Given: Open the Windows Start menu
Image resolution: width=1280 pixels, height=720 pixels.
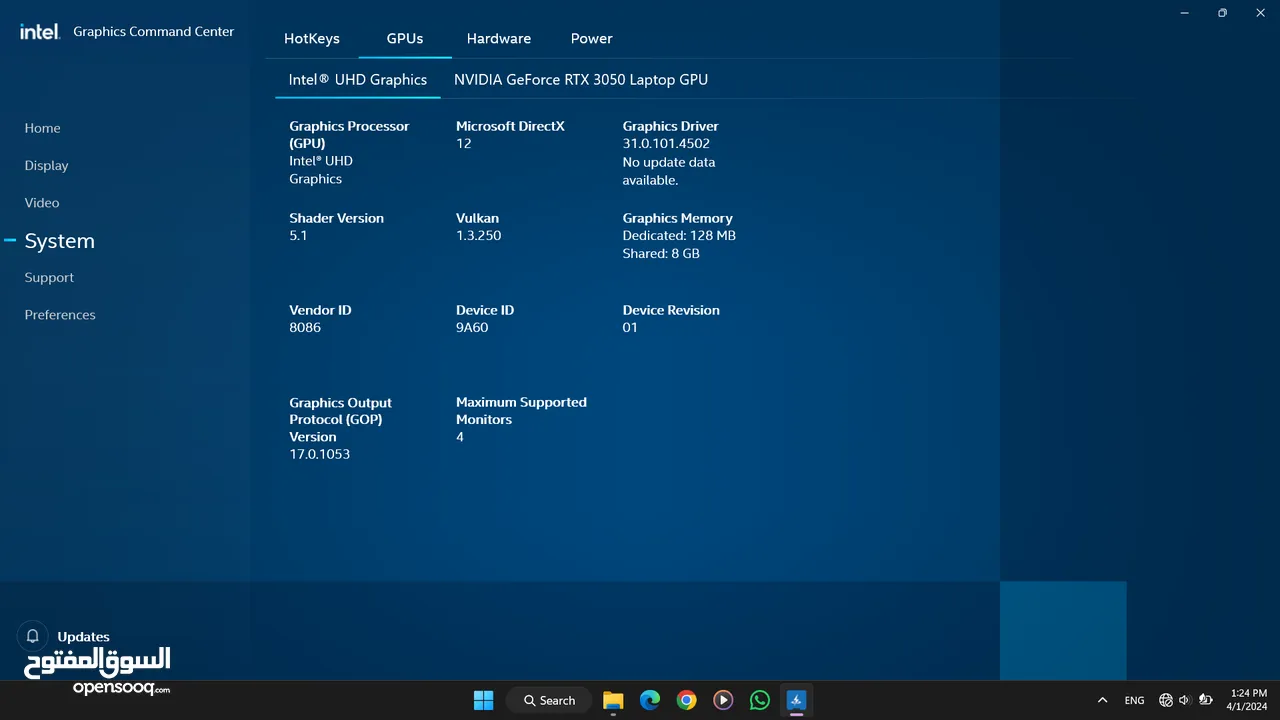Looking at the screenshot, I should coord(483,700).
